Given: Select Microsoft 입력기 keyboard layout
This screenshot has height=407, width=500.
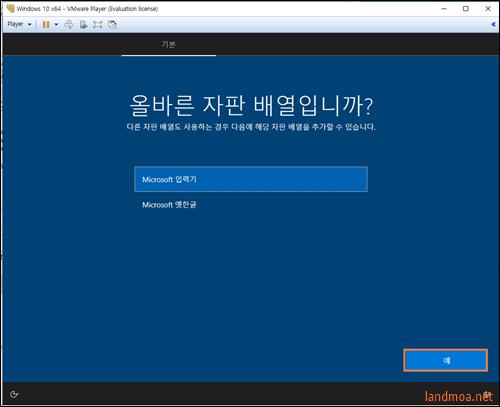Looking at the screenshot, I should 251,179.
